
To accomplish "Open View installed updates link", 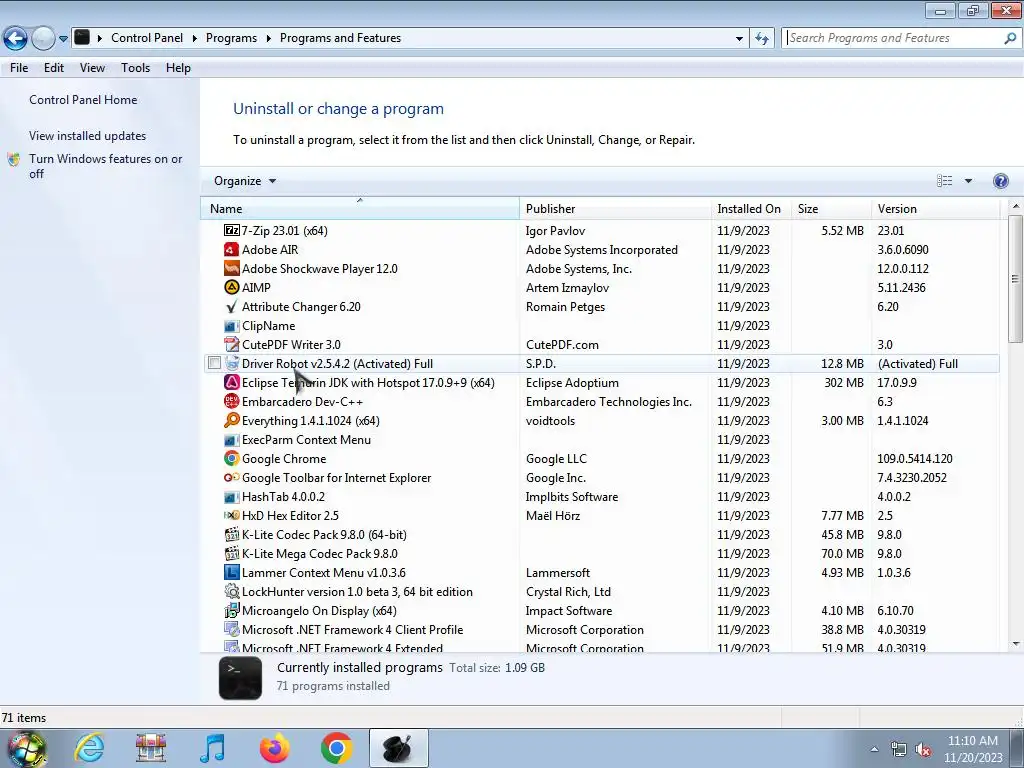I will tap(88, 136).
